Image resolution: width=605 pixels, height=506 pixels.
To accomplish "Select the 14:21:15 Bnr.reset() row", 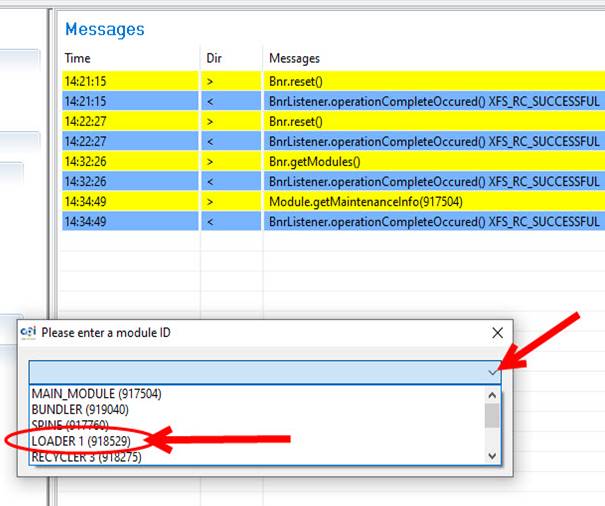I will [x=330, y=81].
